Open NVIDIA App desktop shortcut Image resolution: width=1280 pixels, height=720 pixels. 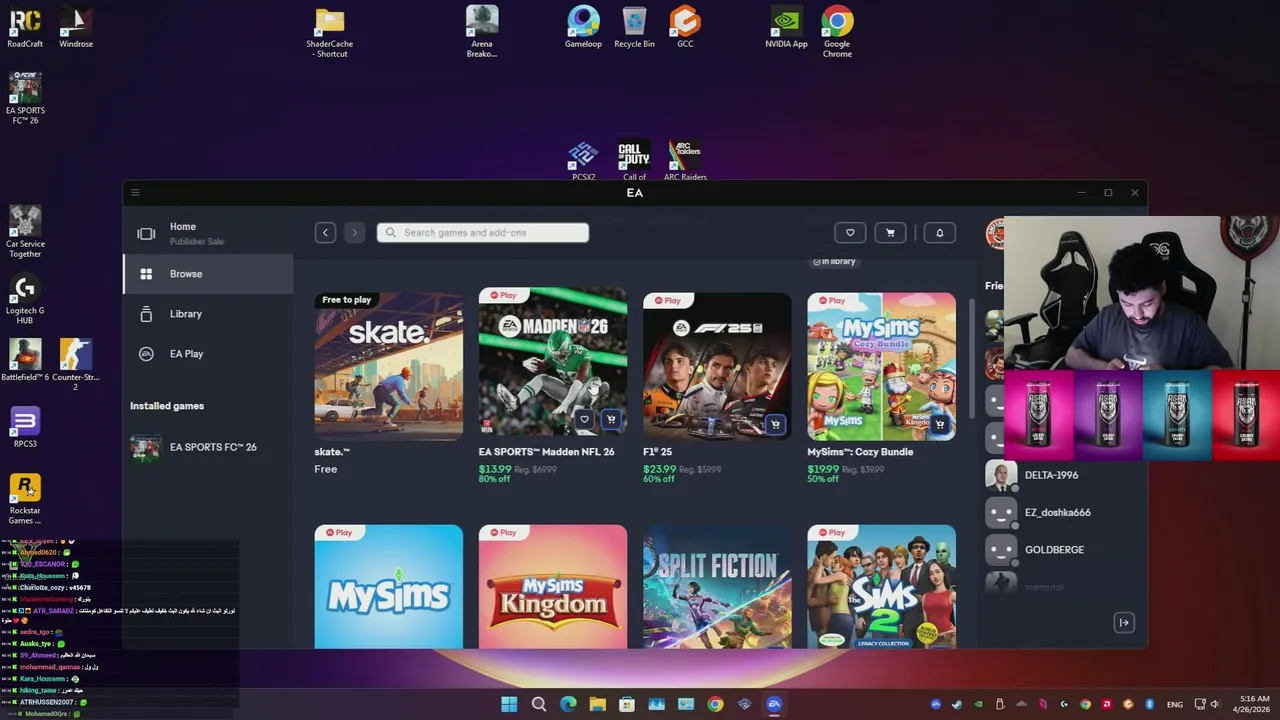[x=786, y=28]
